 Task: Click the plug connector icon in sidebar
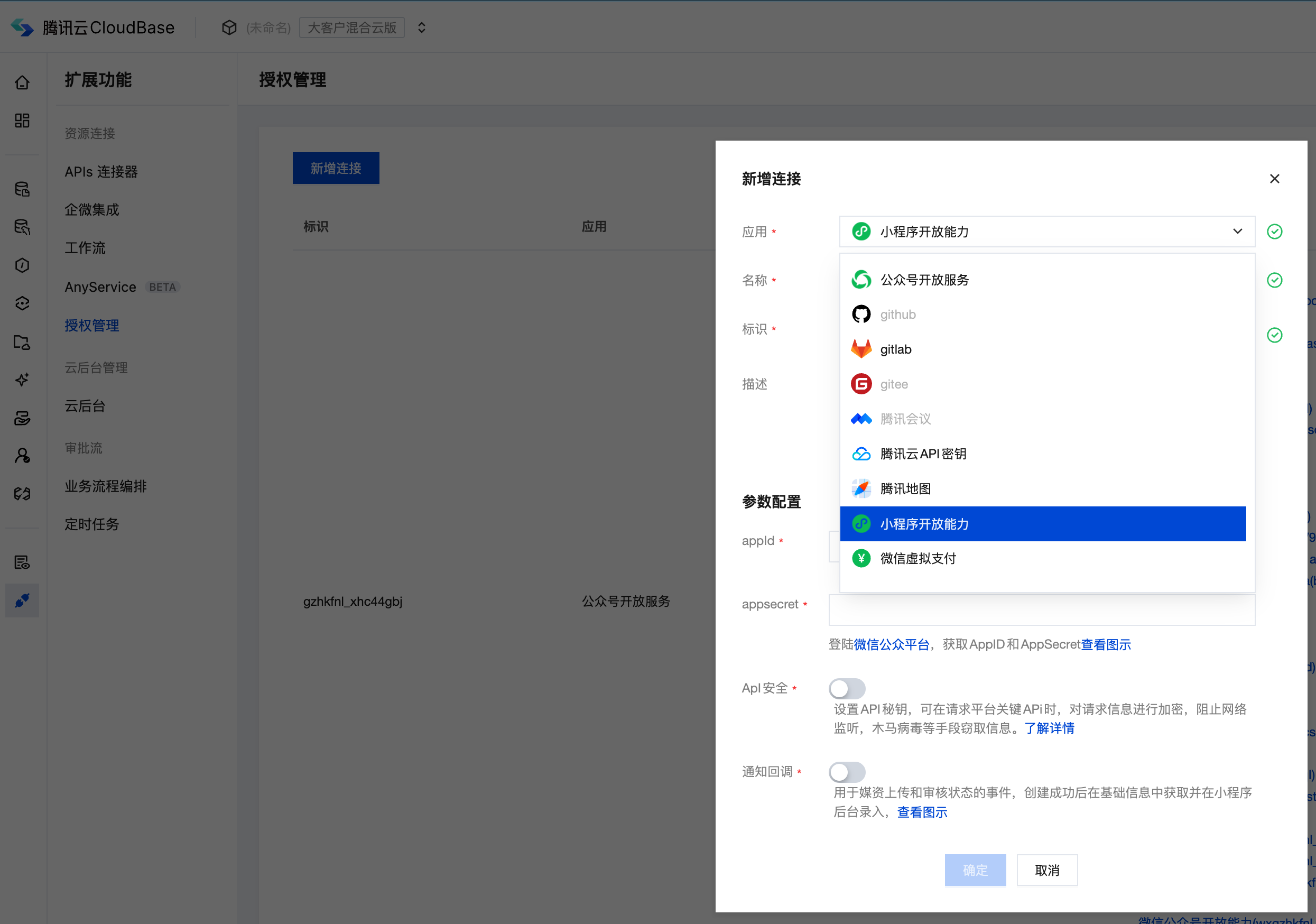tap(22, 600)
